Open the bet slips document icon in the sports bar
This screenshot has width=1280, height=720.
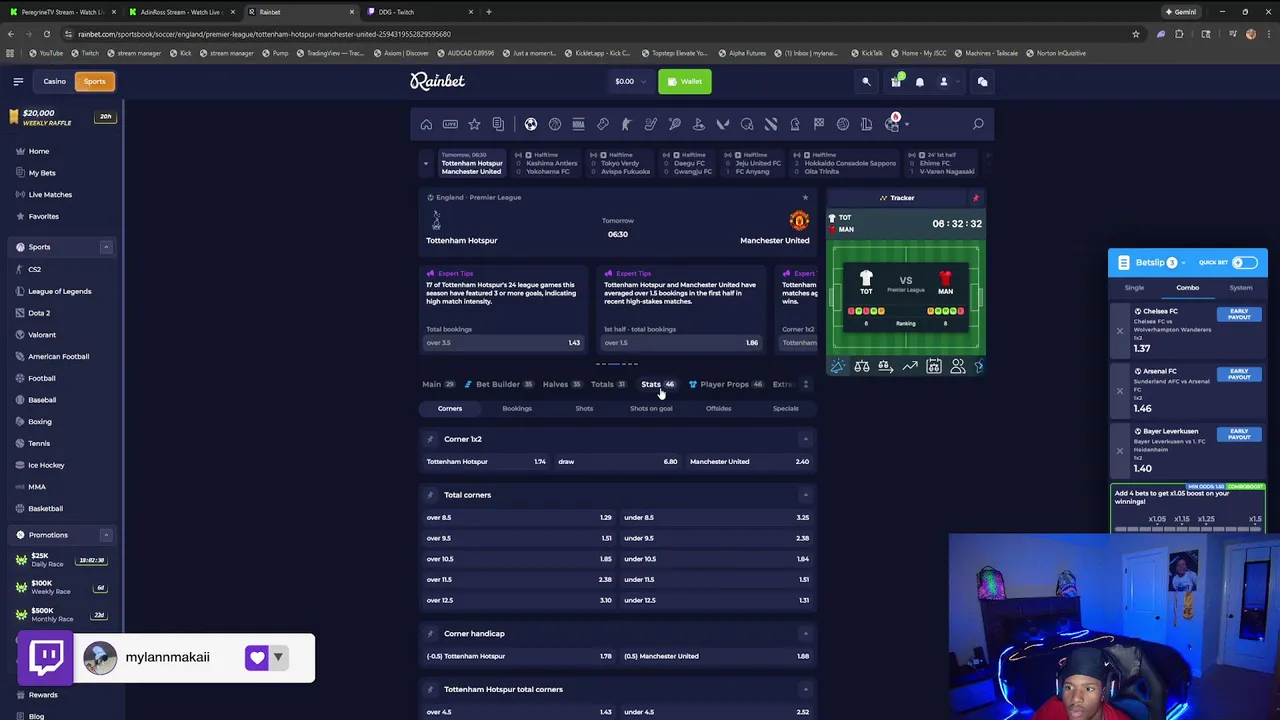498,124
